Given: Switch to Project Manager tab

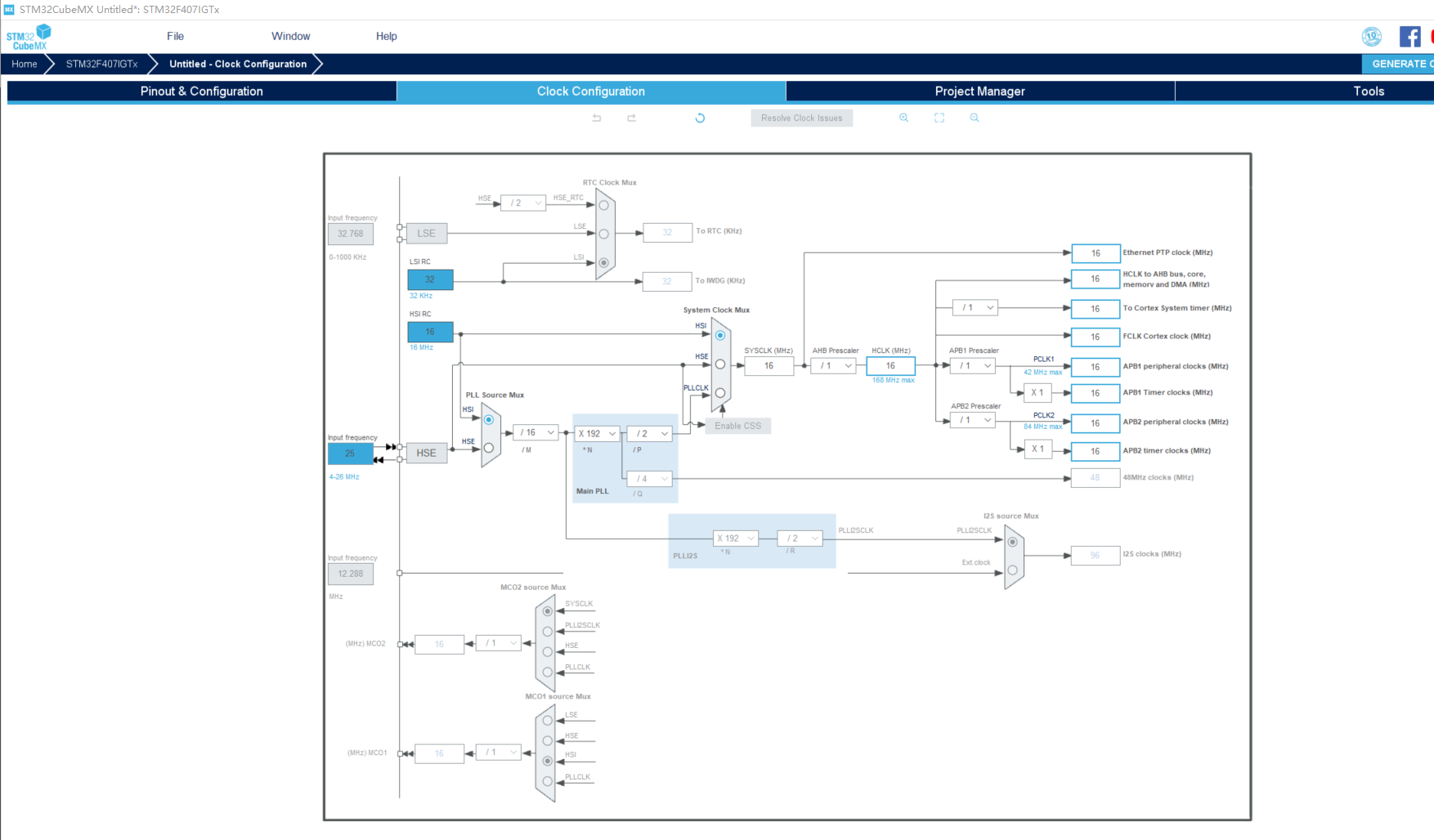Looking at the screenshot, I should (x=980, y=92).
